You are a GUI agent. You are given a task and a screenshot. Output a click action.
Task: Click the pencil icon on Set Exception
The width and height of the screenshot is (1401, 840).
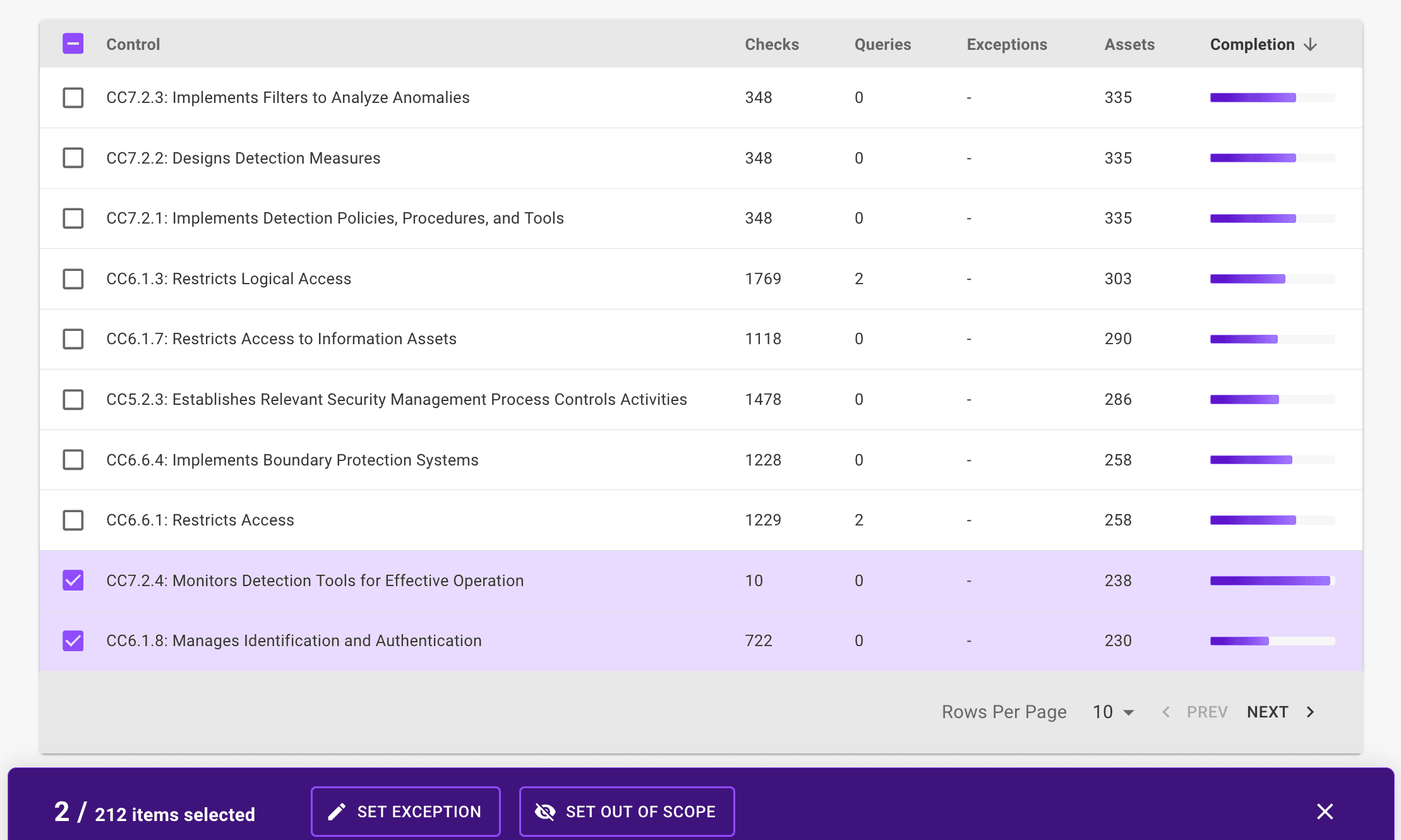pyautogui.click(x=338, y=812)
